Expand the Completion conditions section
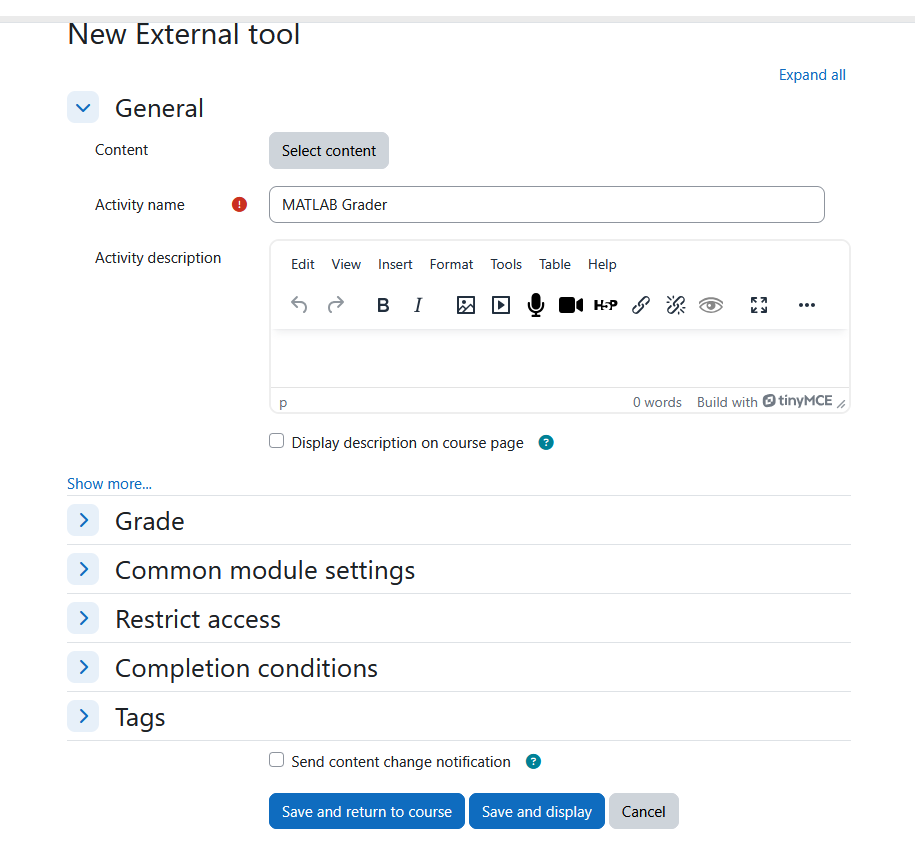Viewport: 915px width, 841px height. point(83,667)
